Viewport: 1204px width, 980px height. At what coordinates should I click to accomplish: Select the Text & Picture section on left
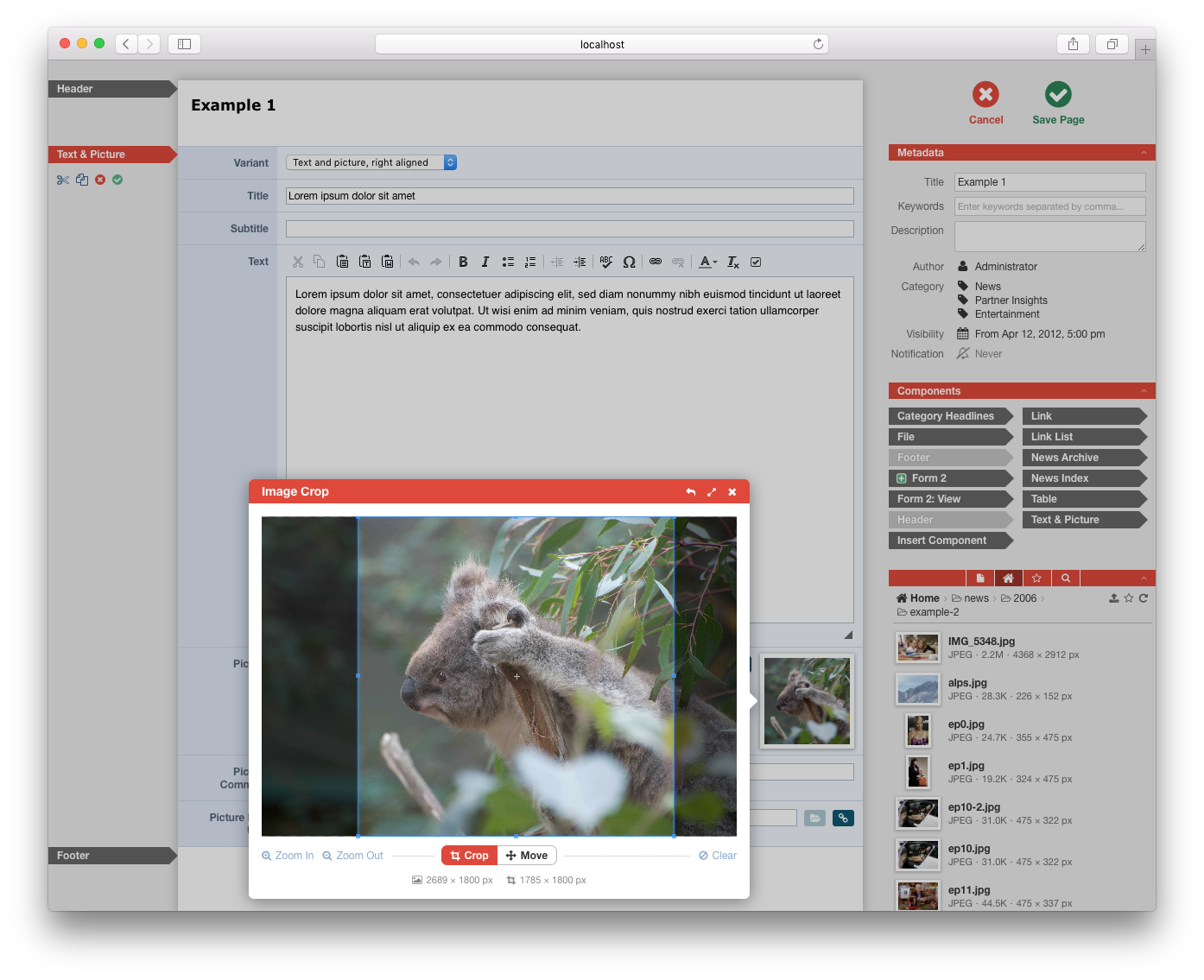click(x=112, y=155)
